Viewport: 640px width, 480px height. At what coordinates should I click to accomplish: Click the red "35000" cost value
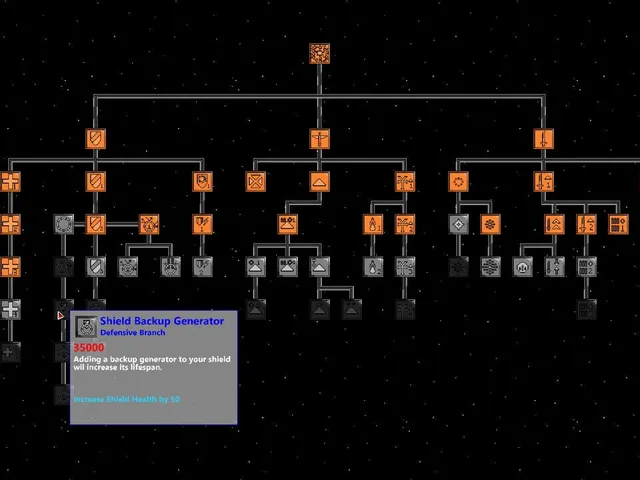point(89,347)
